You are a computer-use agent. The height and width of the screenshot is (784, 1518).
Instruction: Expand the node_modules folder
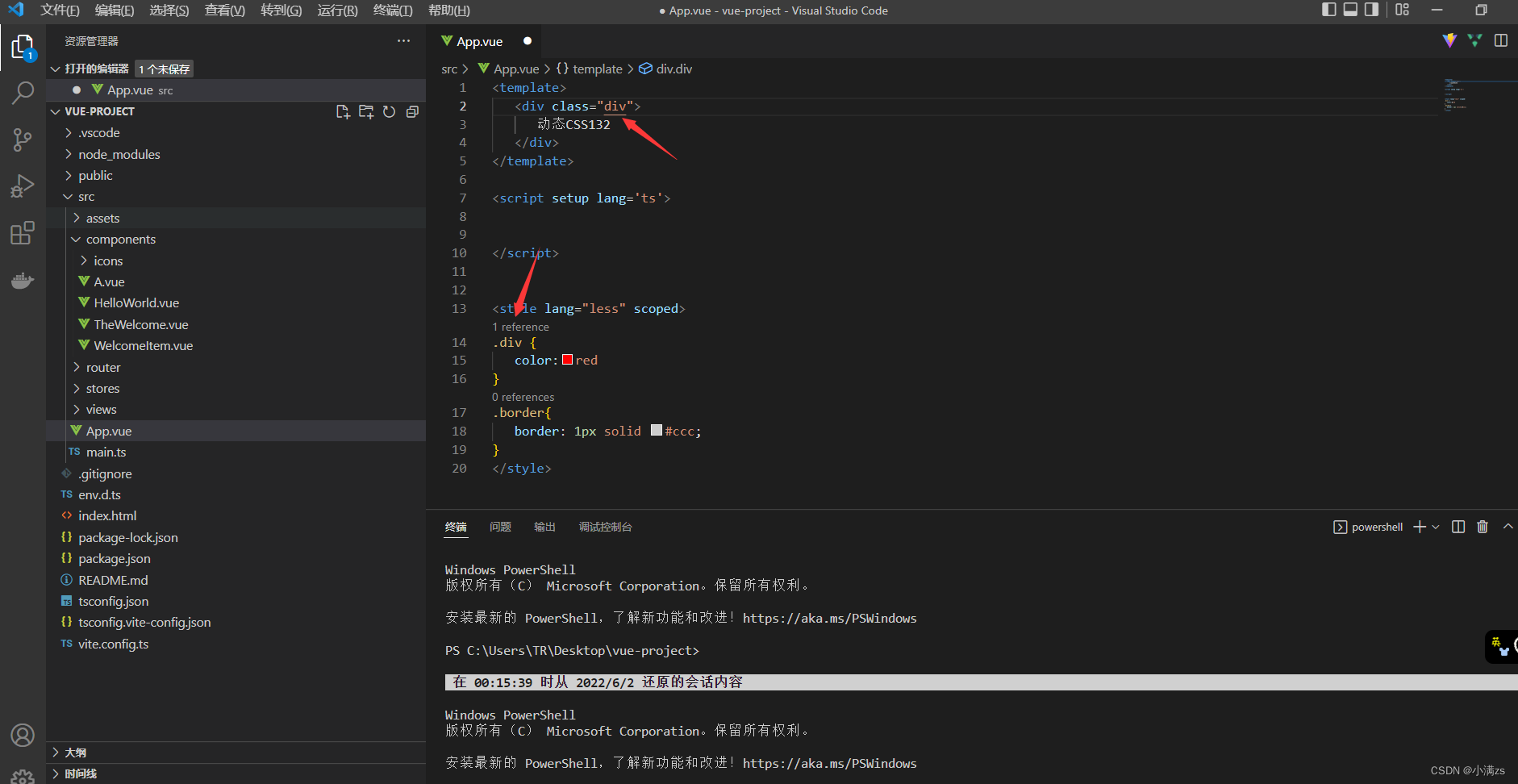click(x=69, y=154)
